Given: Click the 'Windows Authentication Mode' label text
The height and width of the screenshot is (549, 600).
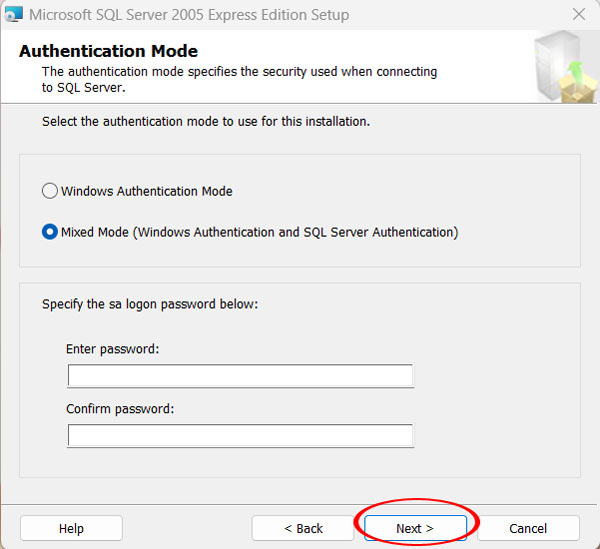Looking at the screenshot, I should pyautogui.click(x=146, y=191).
